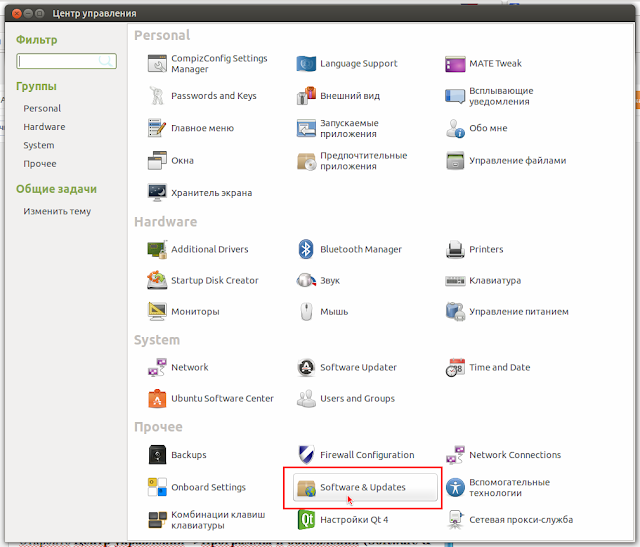Open Network Connections icon
640x547 pixels.
tap(455, 455)
